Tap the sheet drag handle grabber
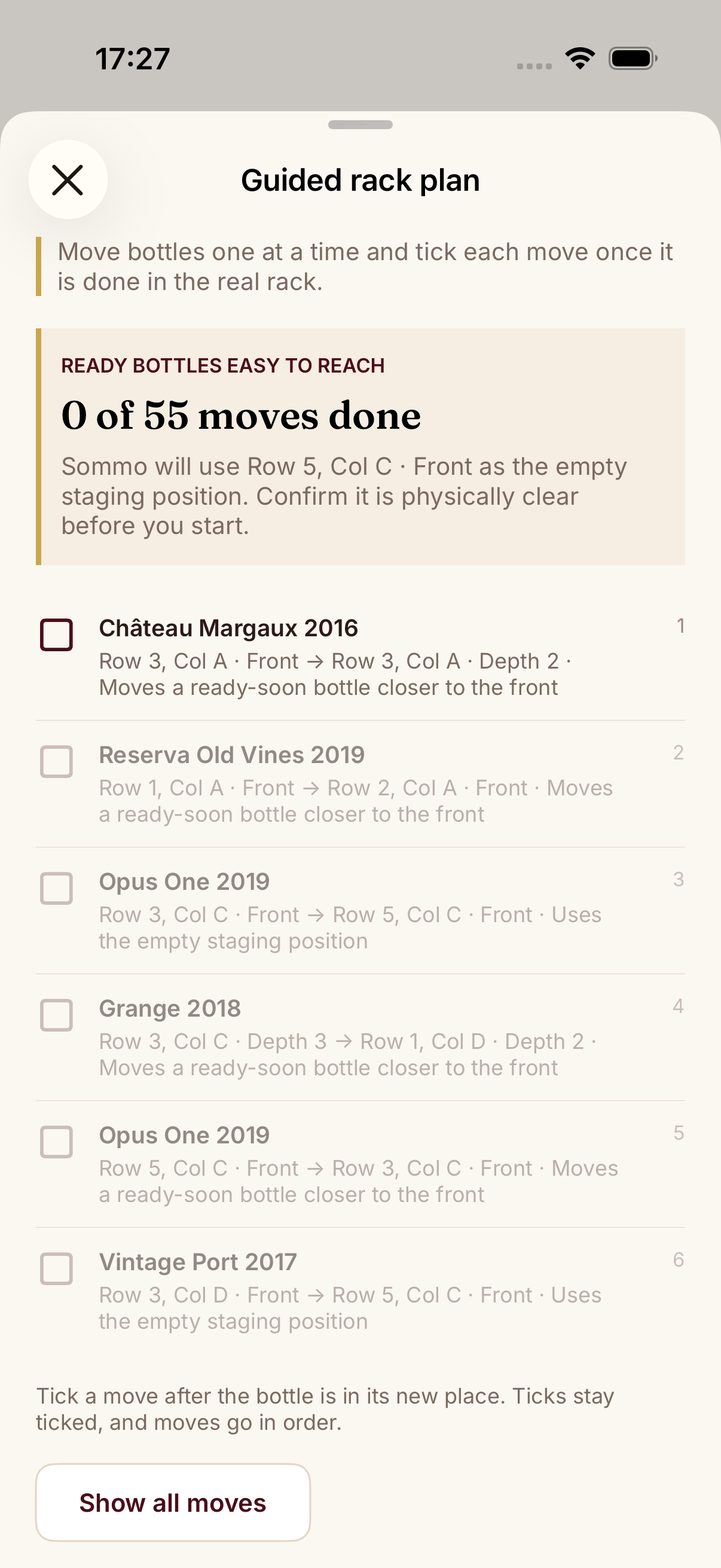This screenshot has height=1568, width=721. (360, 125)
